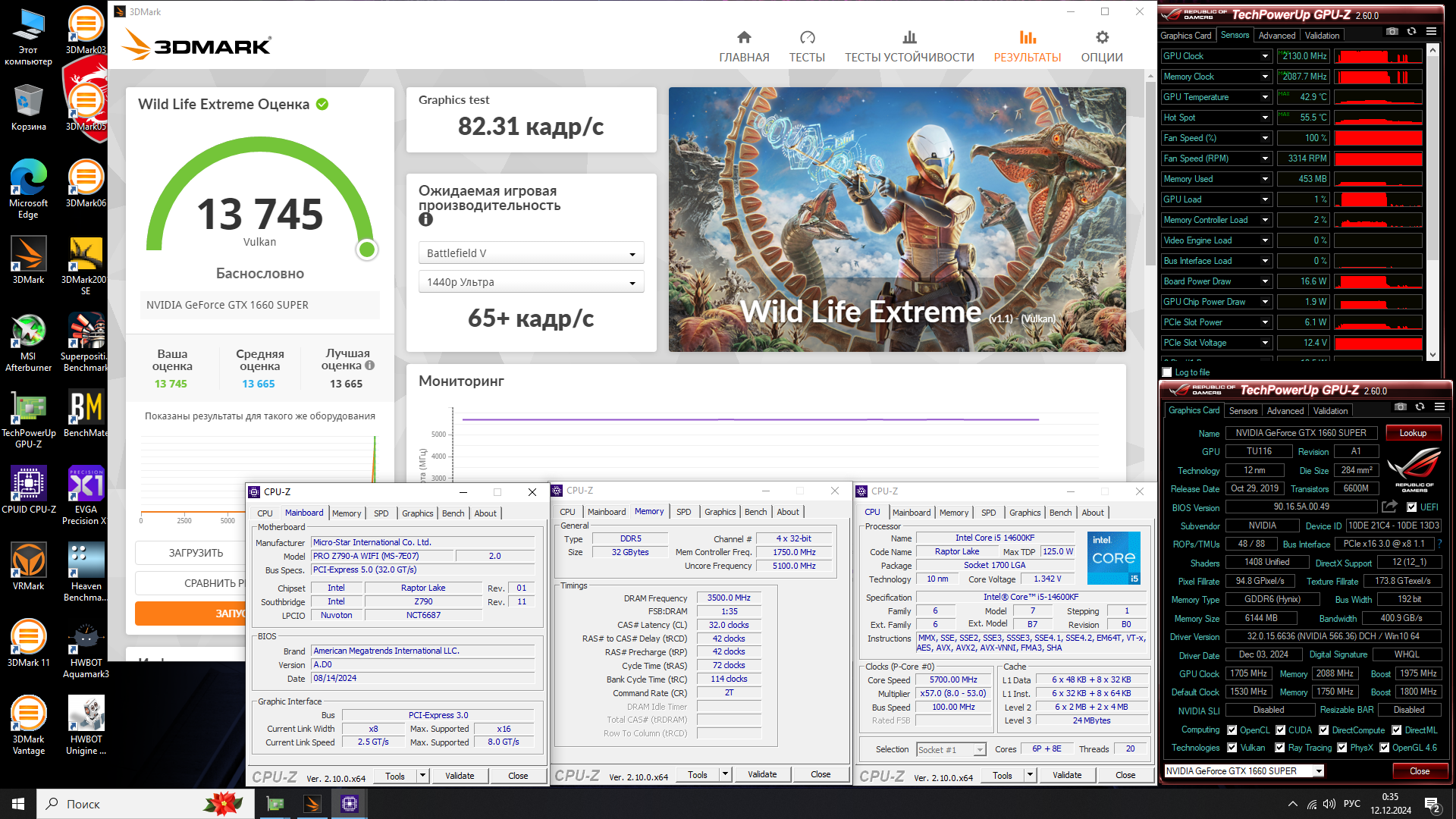Click the info icon beside Ожидаемая игровая производительность
Image resolution: width=1456 pixels, height=819 pixels.
coord(425,219)
